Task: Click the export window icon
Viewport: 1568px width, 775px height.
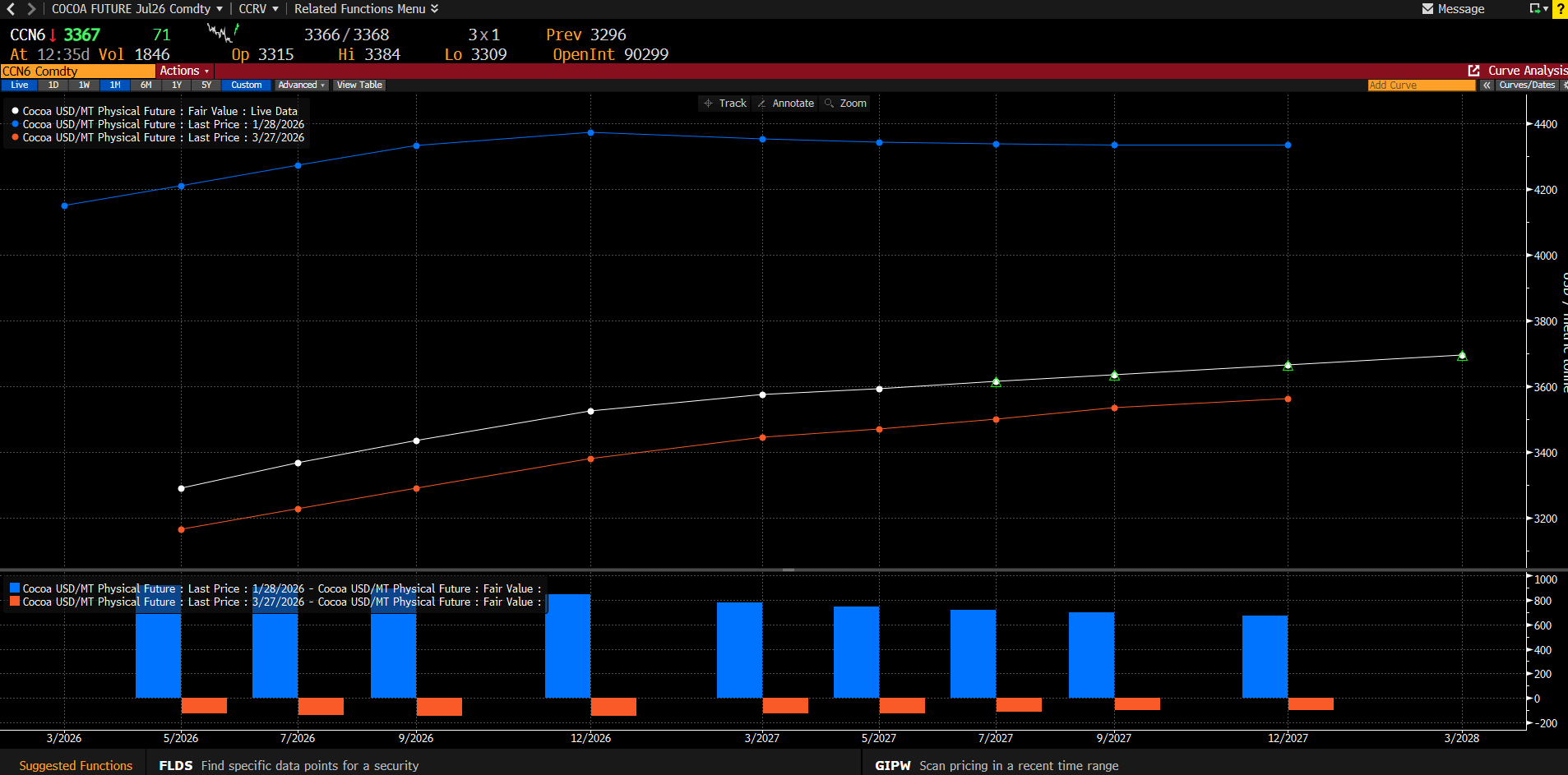Action: point(1534,9)
